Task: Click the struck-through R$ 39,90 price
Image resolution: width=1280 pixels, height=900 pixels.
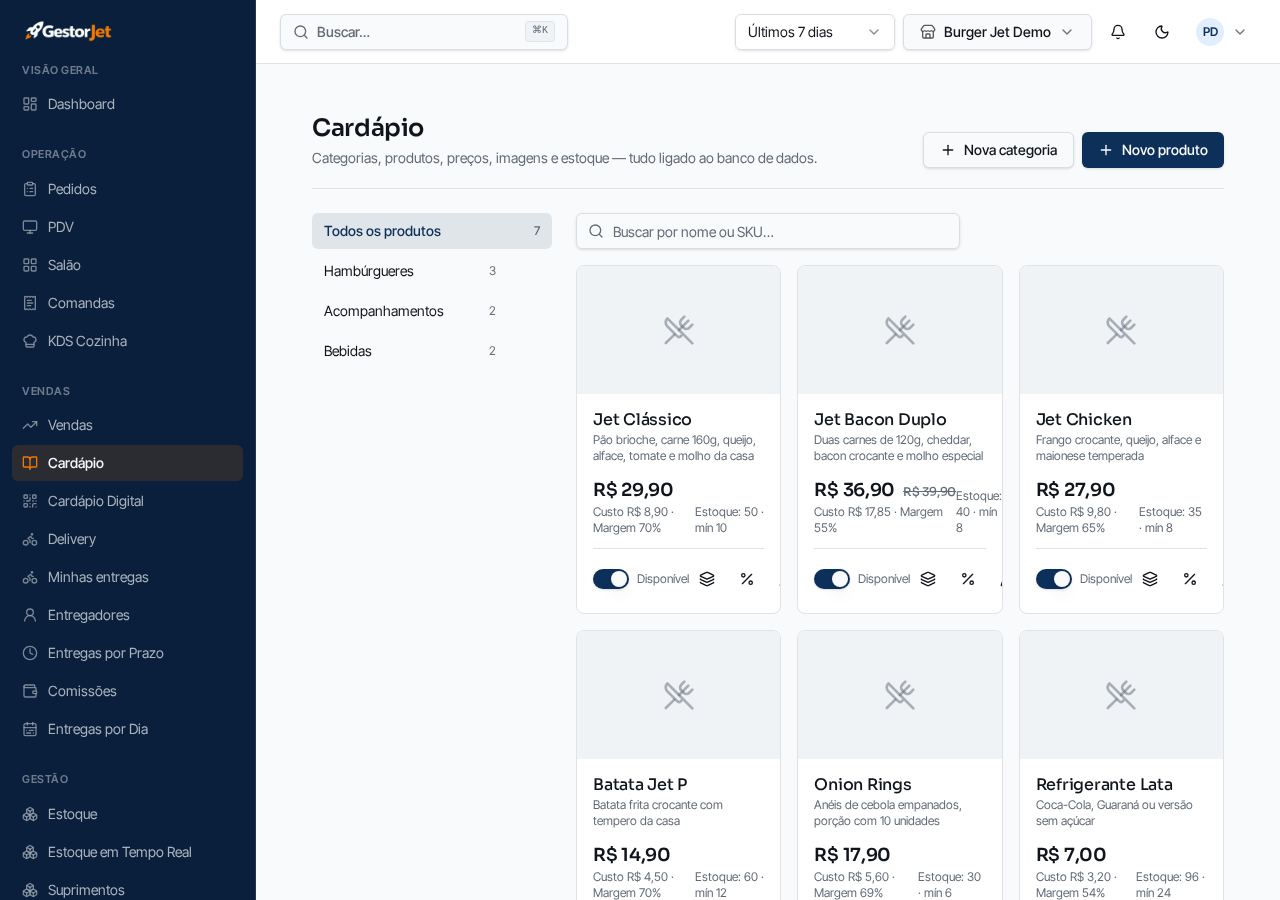Action: click(929, 491)
